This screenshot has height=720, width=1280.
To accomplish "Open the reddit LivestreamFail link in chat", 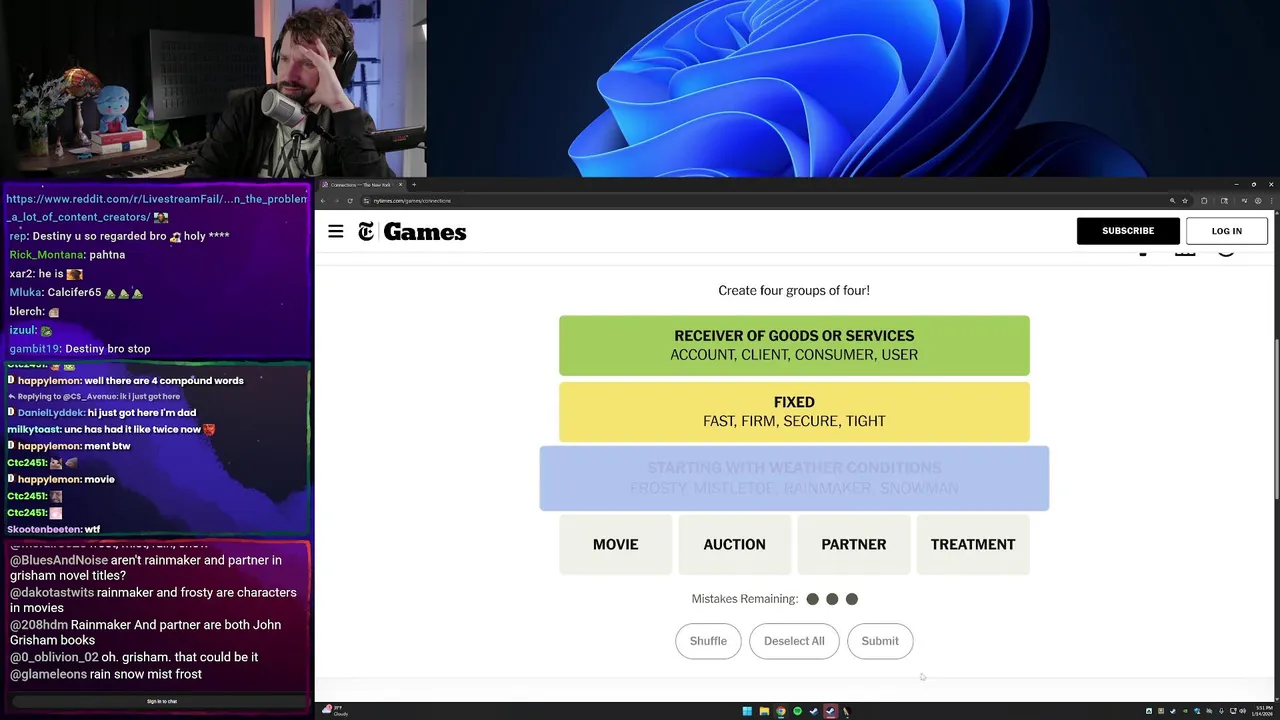I will tap(157, 208).
